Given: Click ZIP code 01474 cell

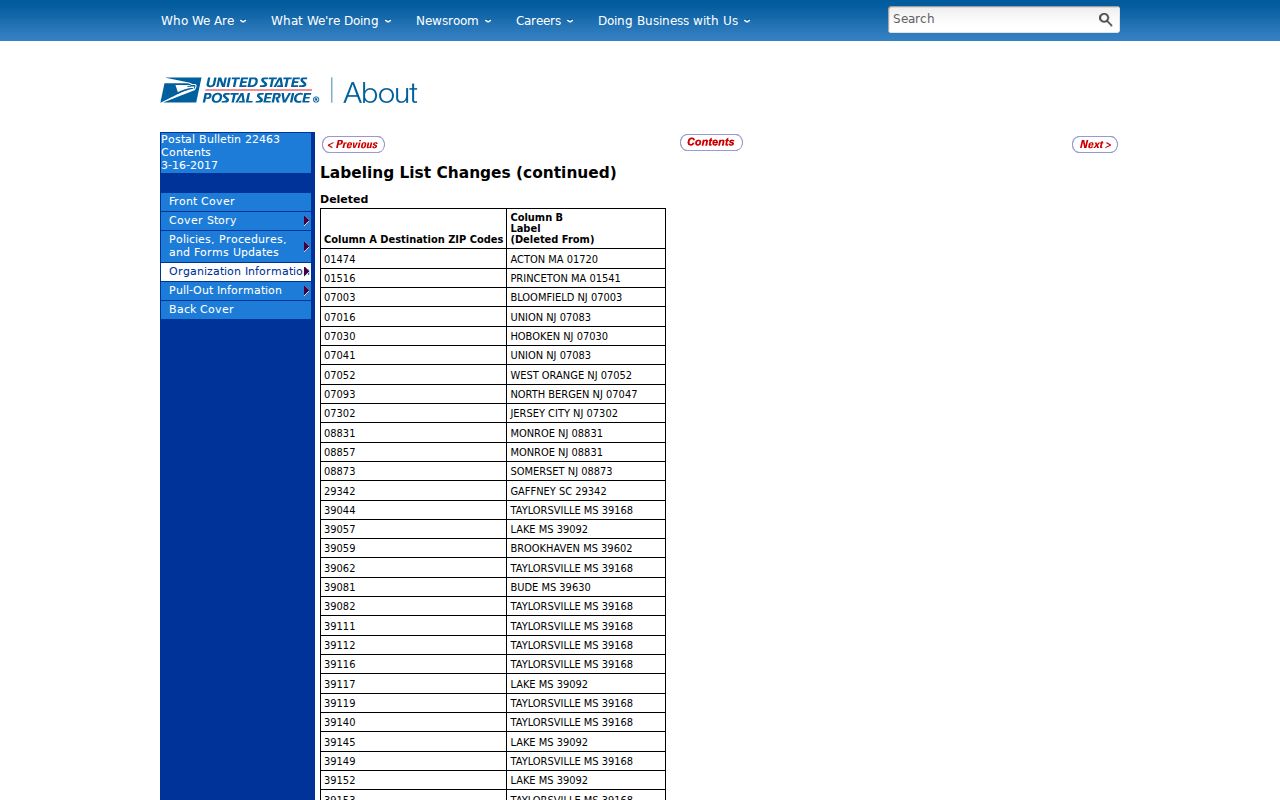Looking at the screenshot, I should 413,259.
